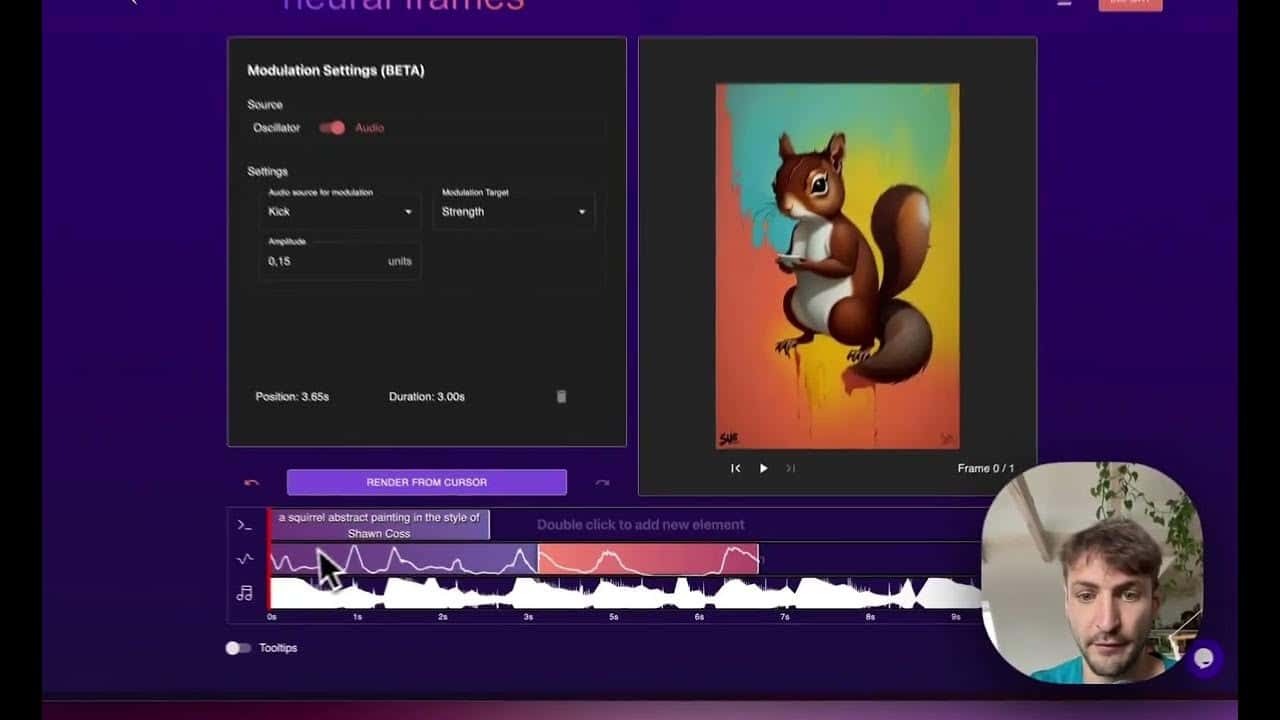Click the timeline at the 5s marker
The height and width of the screenshot is (720, 1280).
(613, 617)
